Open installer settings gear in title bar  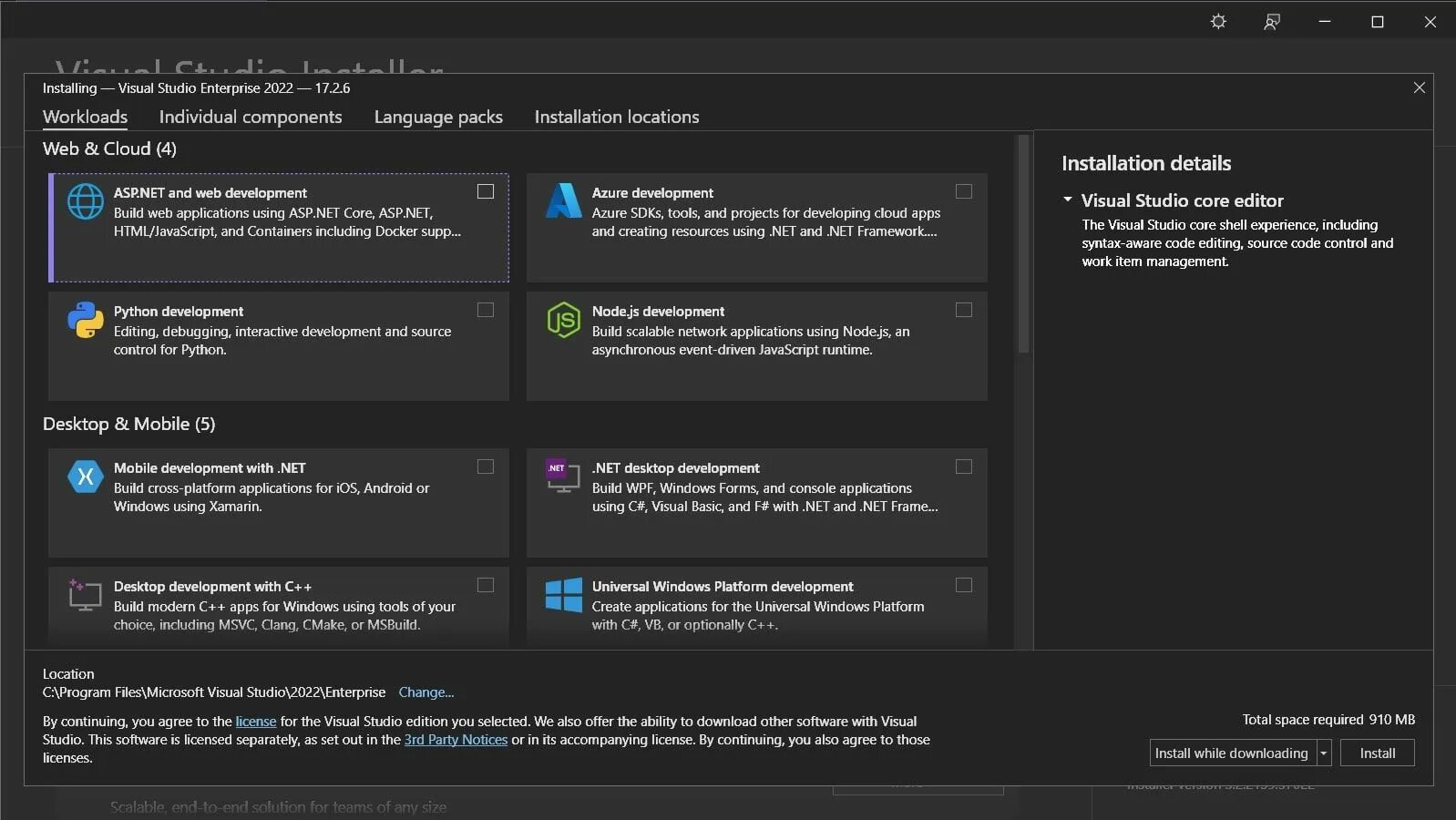[x=1218, y=22]
